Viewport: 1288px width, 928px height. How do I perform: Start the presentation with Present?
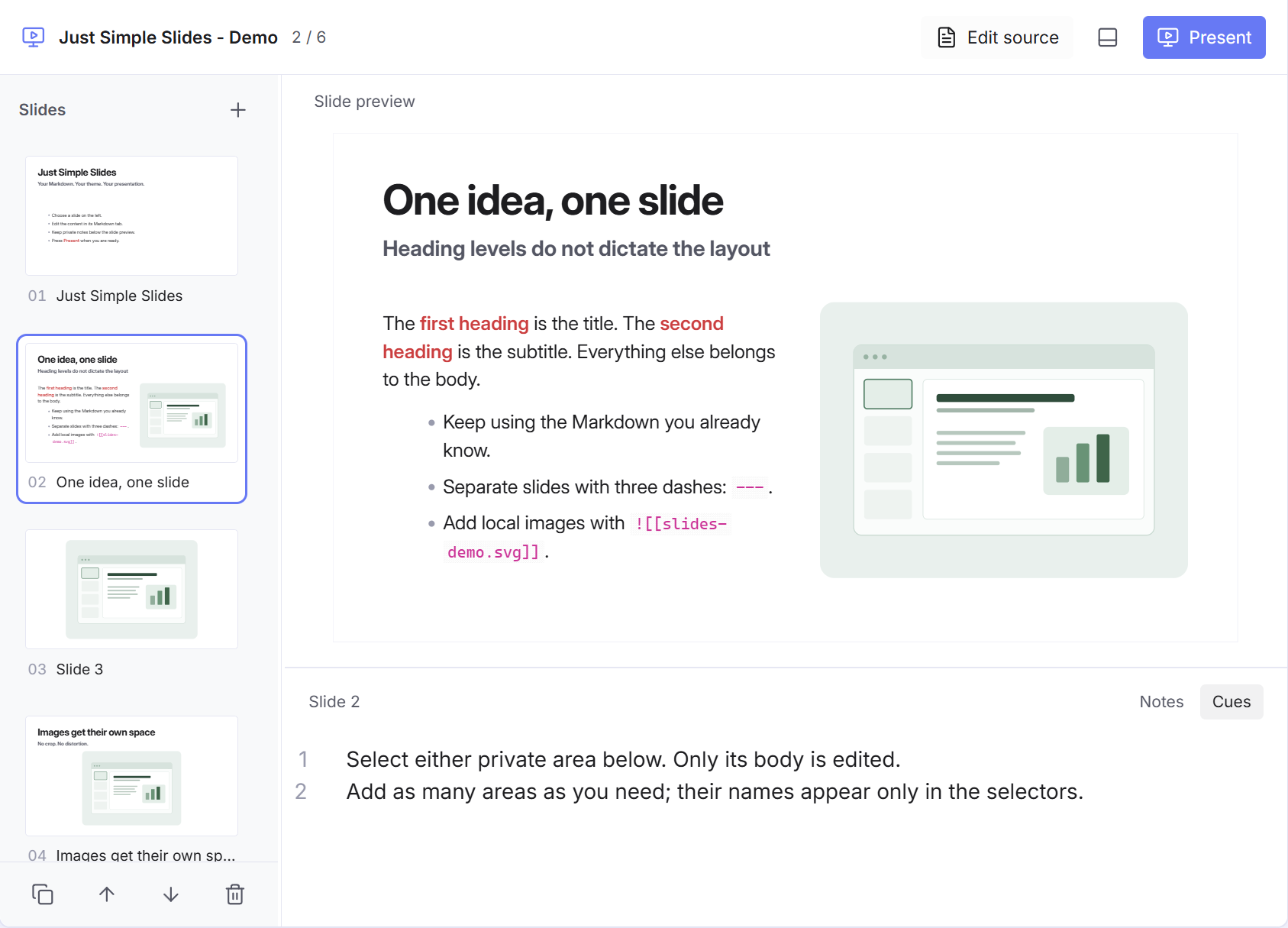(x=1204, y=37)
